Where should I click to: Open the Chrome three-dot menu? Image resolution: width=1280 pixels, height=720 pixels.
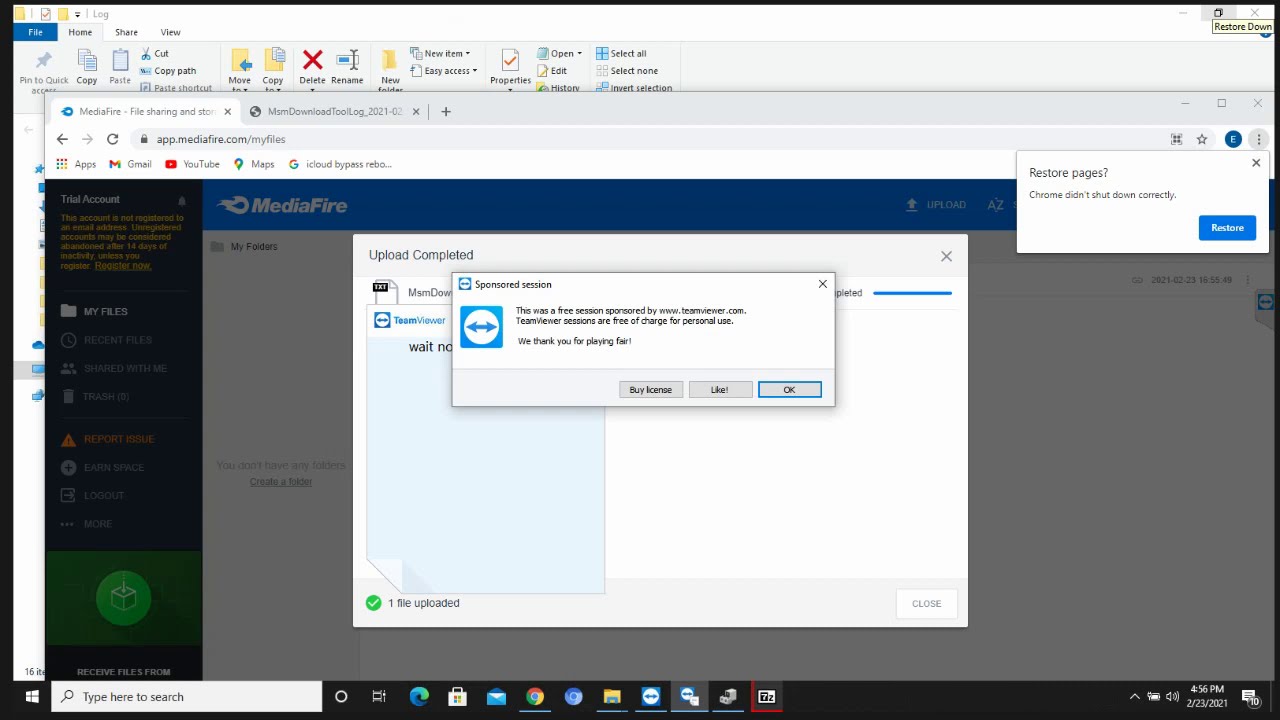click(1259, 139)
